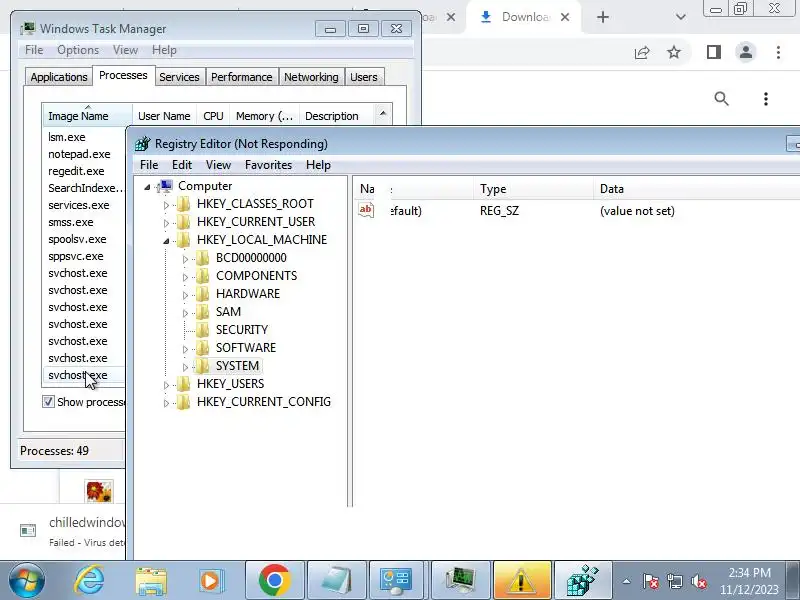Expand the SYSTEM key arrow
Viewport: 800px width, 600px height.
185,367
